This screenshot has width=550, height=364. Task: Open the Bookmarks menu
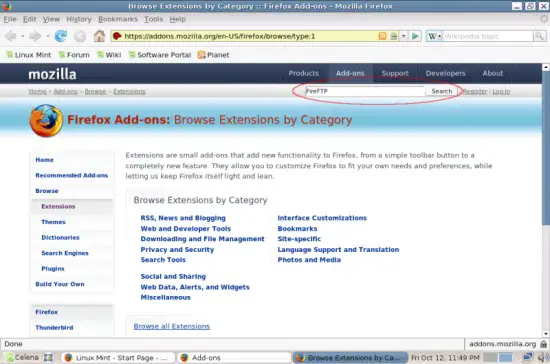pos(118,19)
